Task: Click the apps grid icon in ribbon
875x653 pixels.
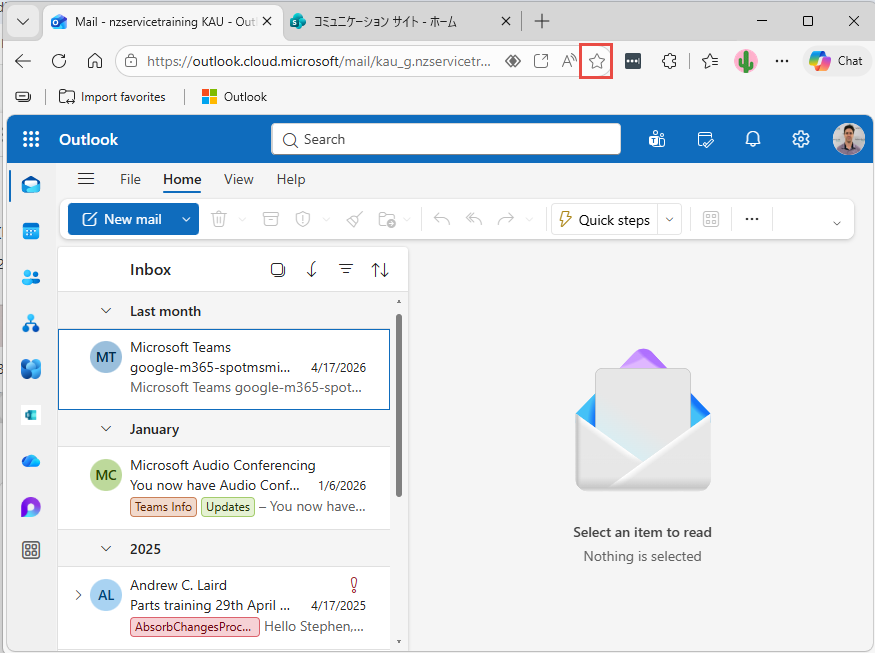Action: [x=711, y=219]
